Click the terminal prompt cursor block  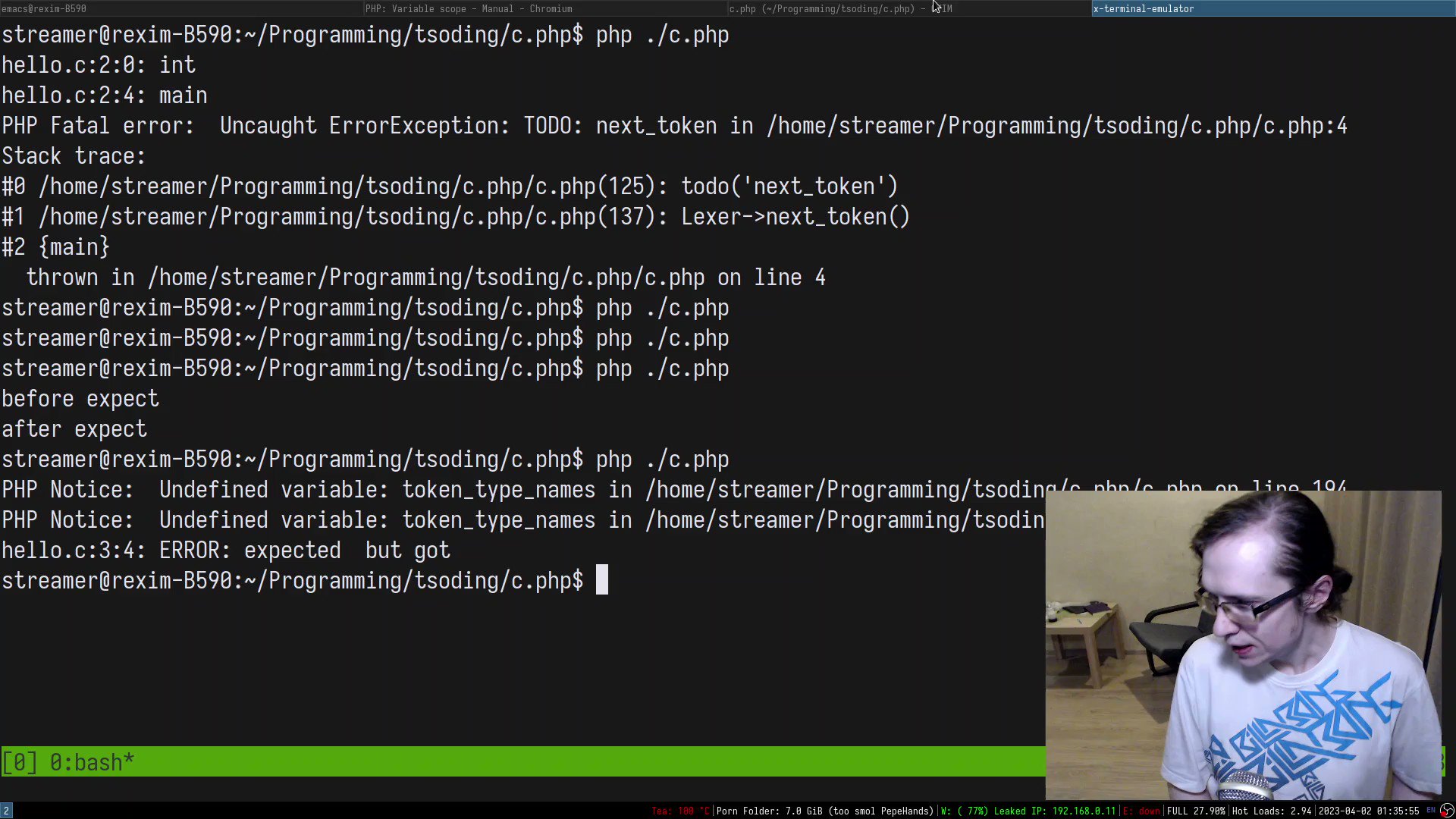point(601,580)
